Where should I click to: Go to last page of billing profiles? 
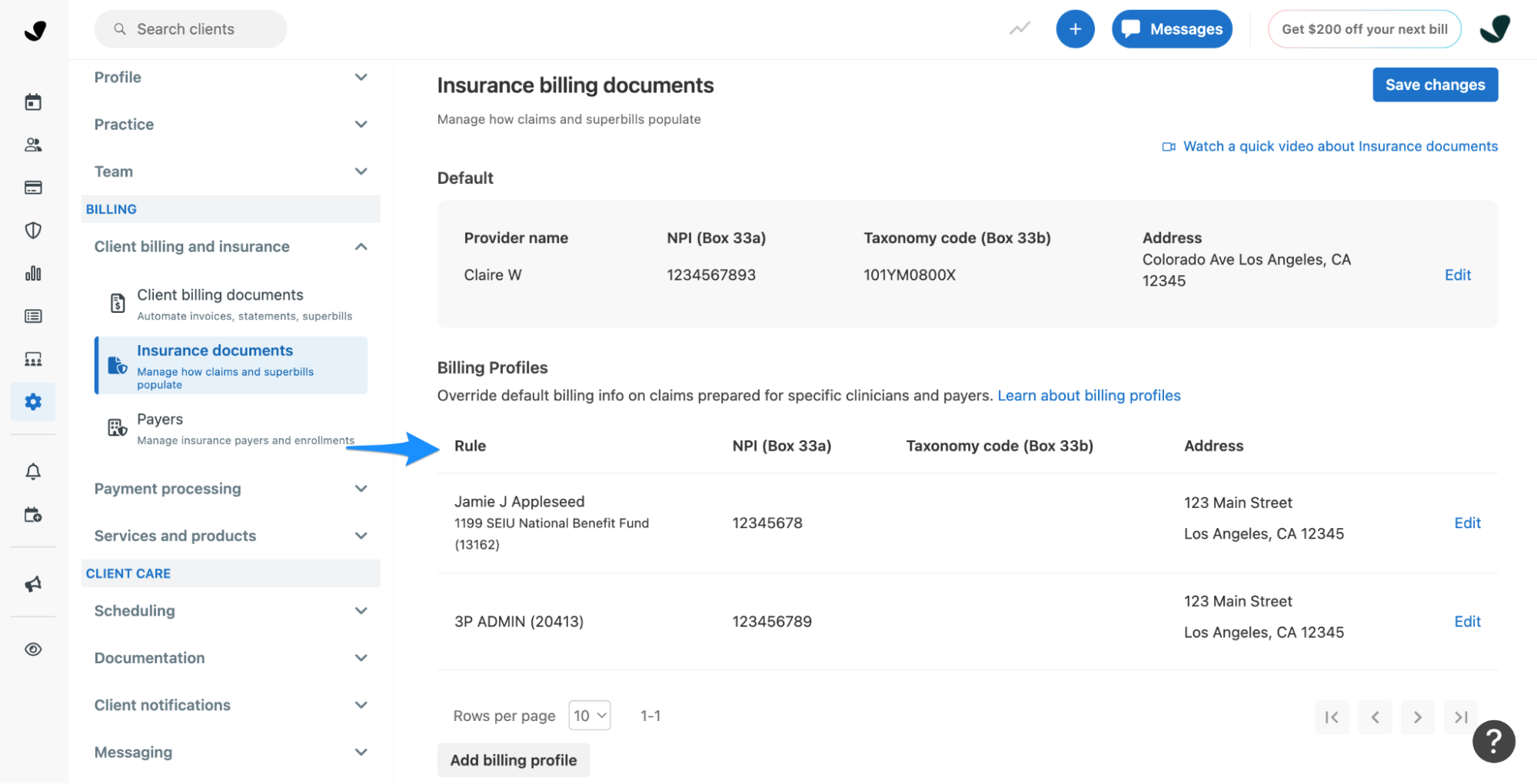[x=1461, y=717]
